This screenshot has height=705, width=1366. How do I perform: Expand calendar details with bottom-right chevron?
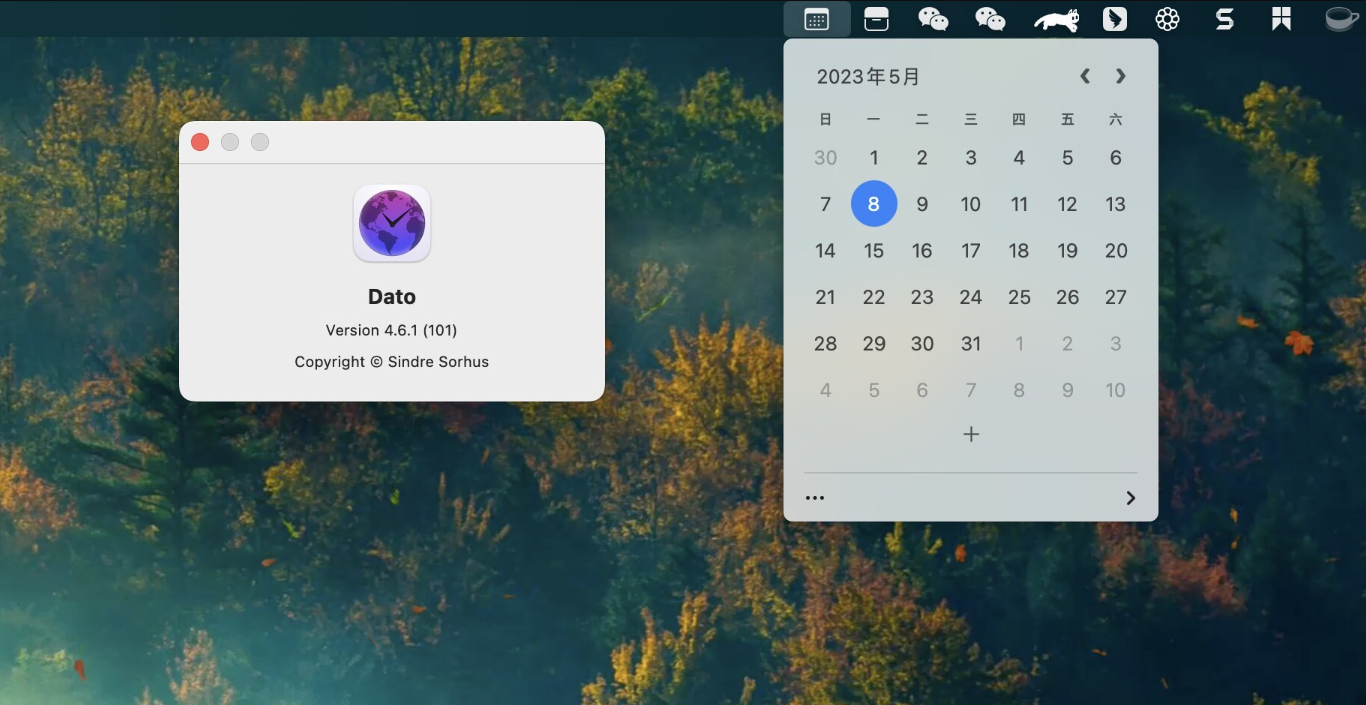pos(1131,497)
